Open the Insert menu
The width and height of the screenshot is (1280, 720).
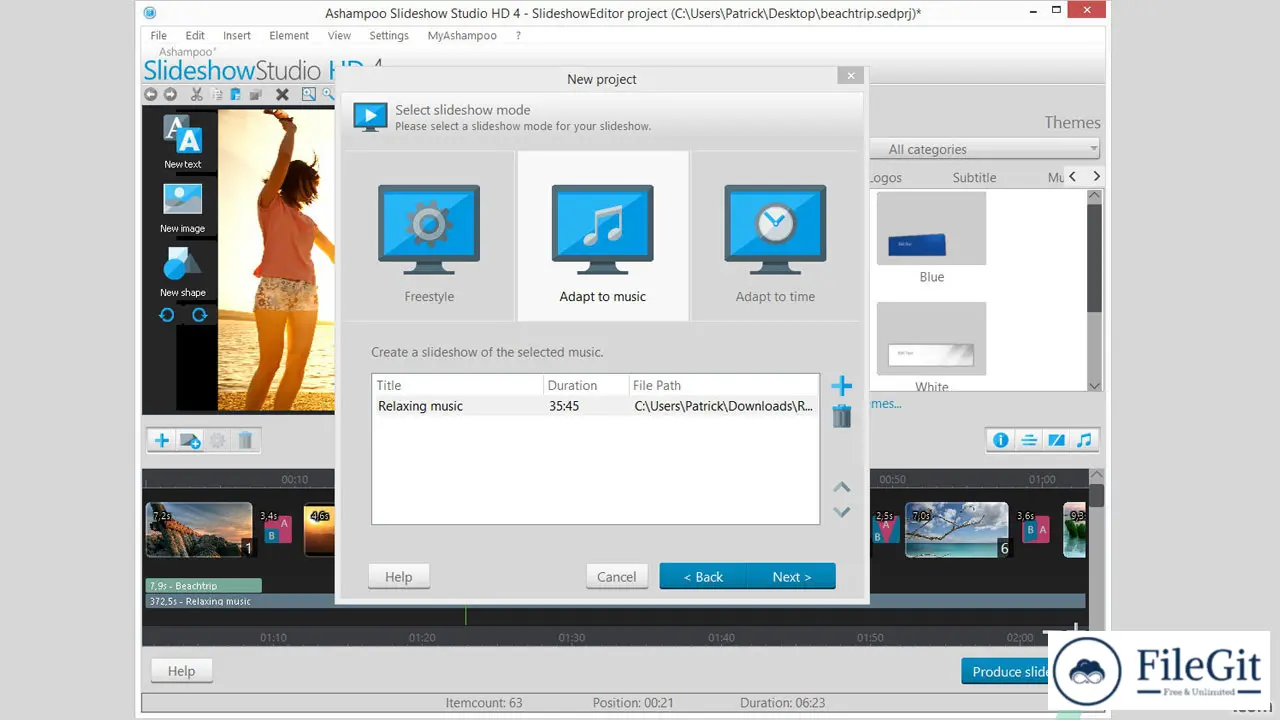click(x=237, y=35)
